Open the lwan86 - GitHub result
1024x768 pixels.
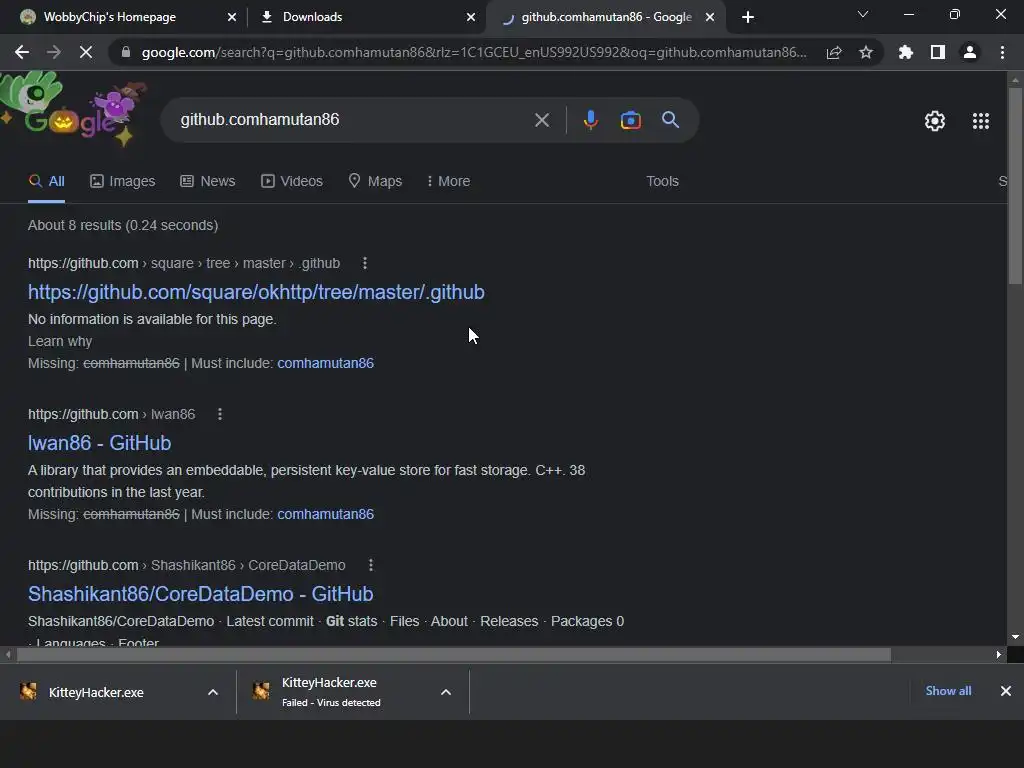point(99,443)
